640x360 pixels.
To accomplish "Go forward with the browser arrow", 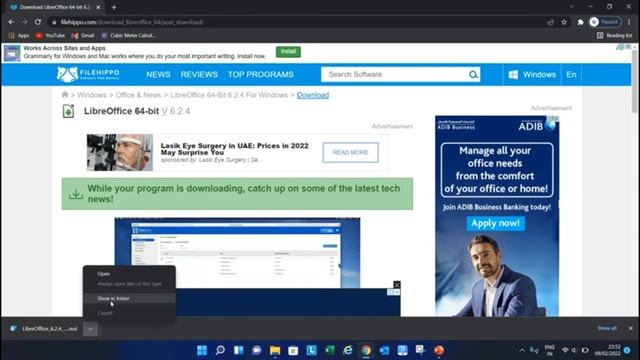I will [24, 22].
